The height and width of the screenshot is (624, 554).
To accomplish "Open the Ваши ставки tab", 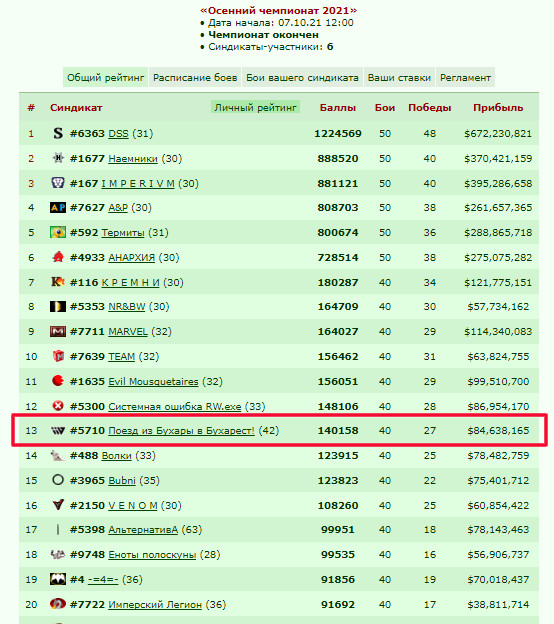I will point(399,78).
